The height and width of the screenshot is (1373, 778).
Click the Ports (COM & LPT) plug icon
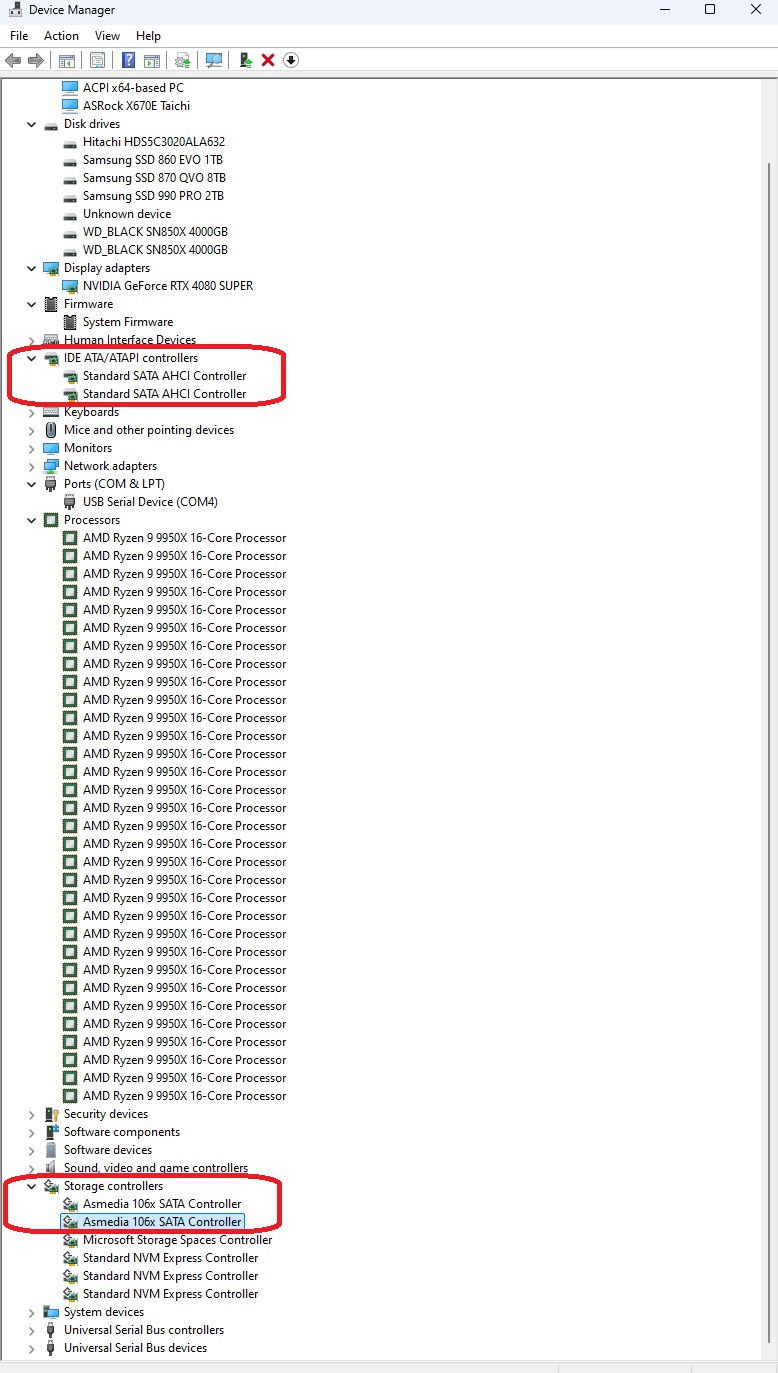pyautogui.click(x=51, y=484)
